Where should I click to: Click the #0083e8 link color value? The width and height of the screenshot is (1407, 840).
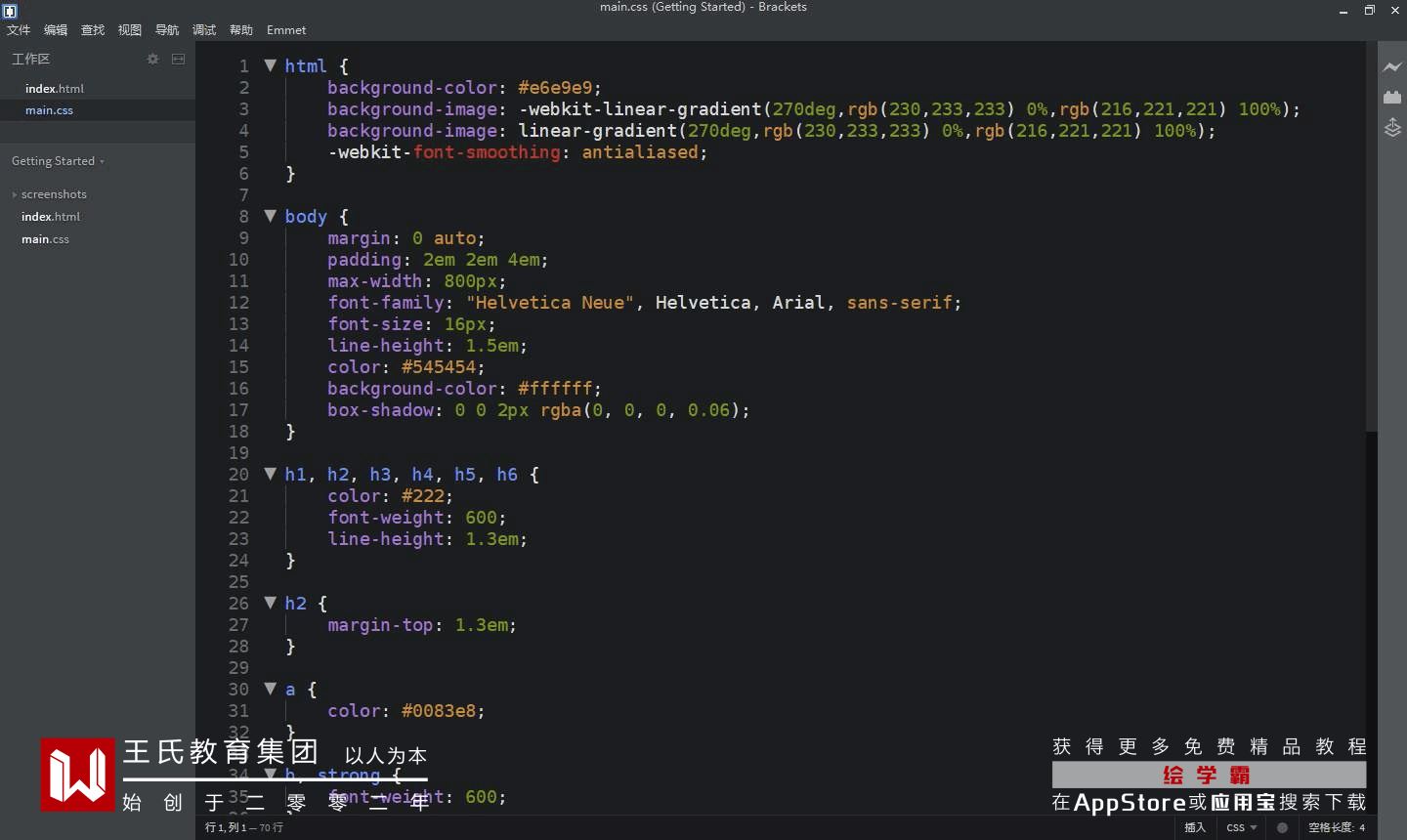click(439, 711)
